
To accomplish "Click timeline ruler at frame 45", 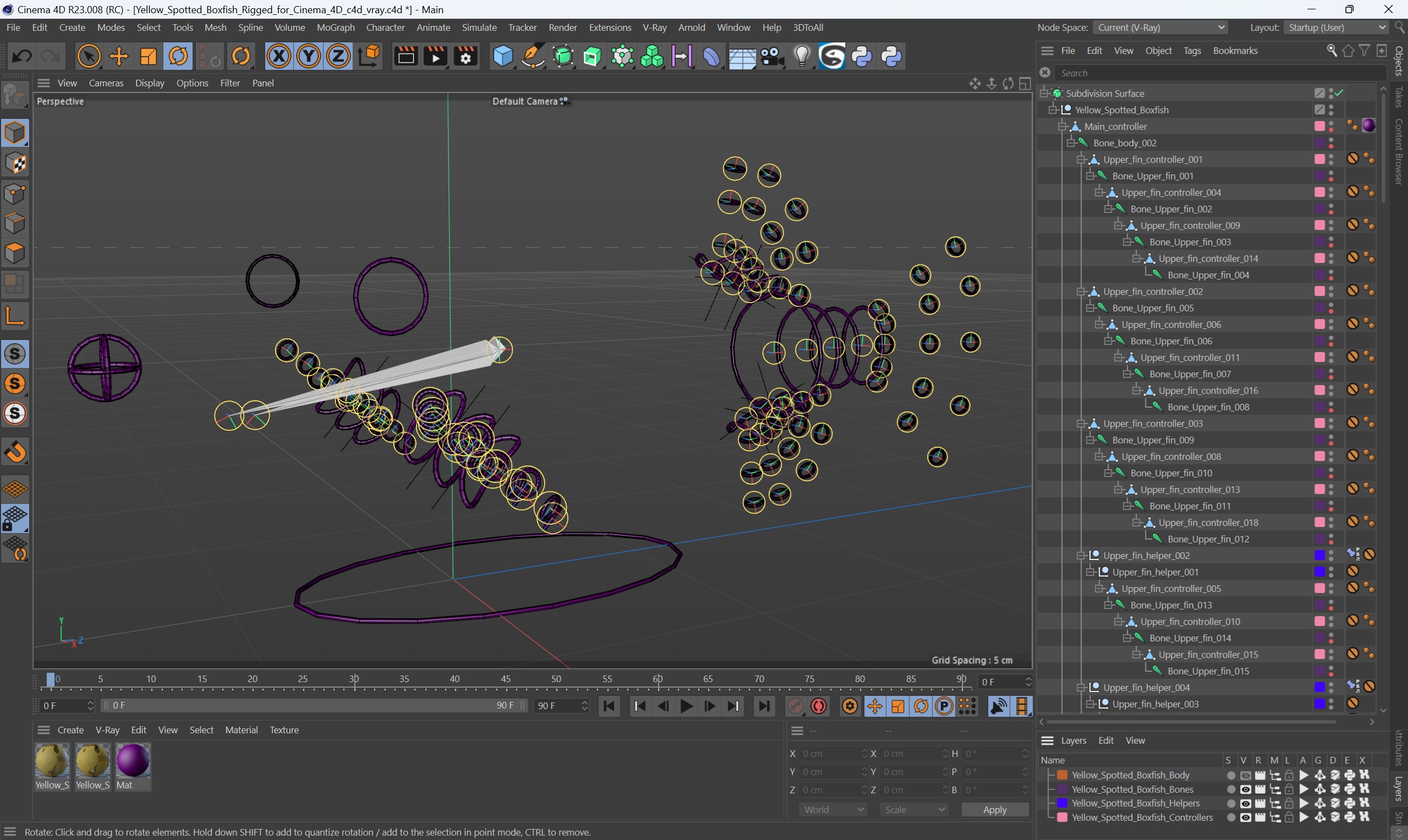I will (x=506, y=679).
